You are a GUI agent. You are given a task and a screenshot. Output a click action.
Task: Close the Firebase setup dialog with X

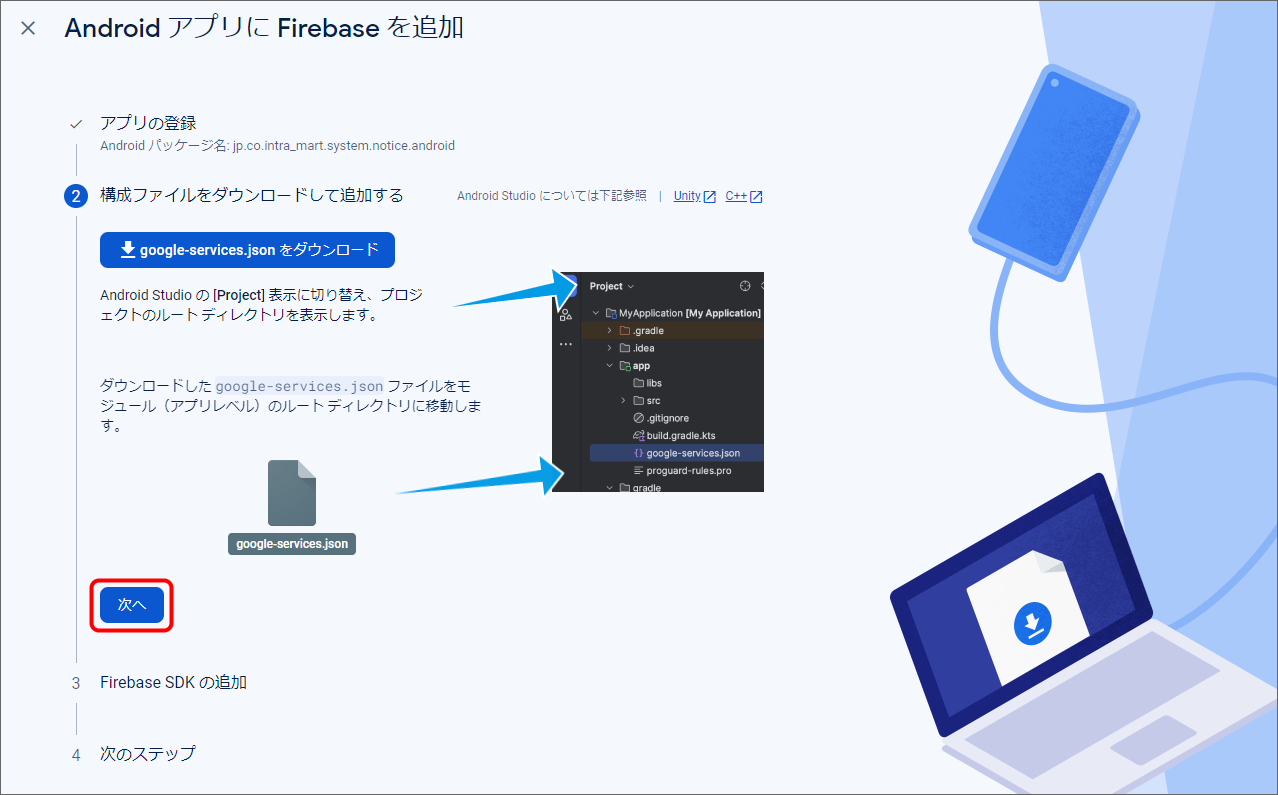28,28
